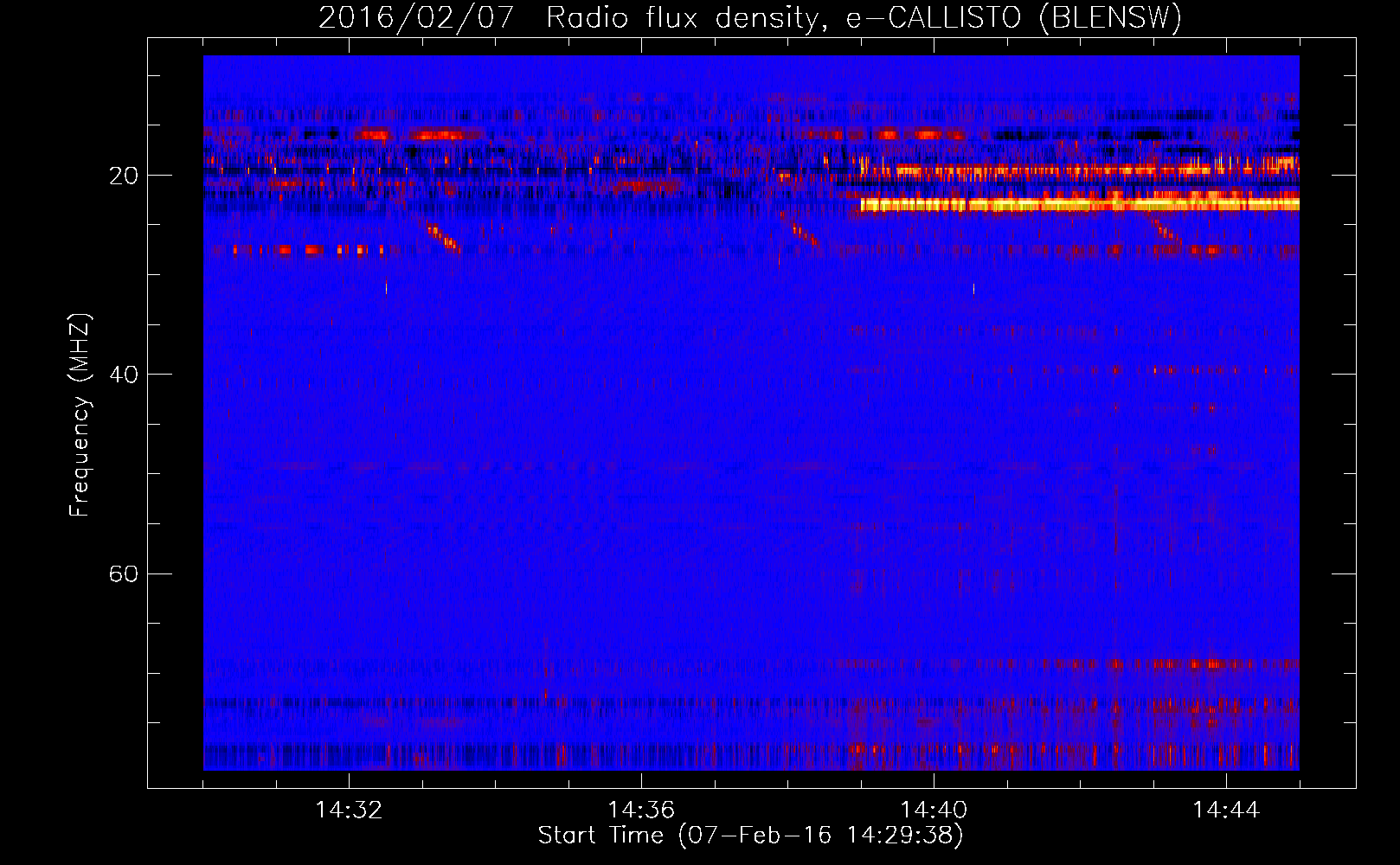Click the 60 frequency tick label
Image resolution: width=1400 pixels, height=865 pixels.
click(x=124, y=573)
